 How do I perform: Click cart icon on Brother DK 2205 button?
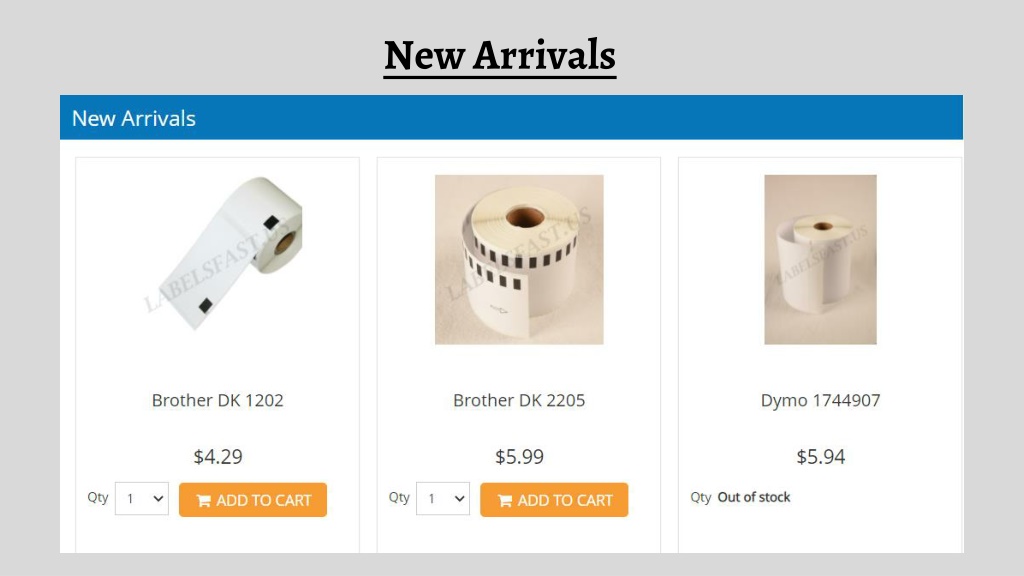click(505, 501)
